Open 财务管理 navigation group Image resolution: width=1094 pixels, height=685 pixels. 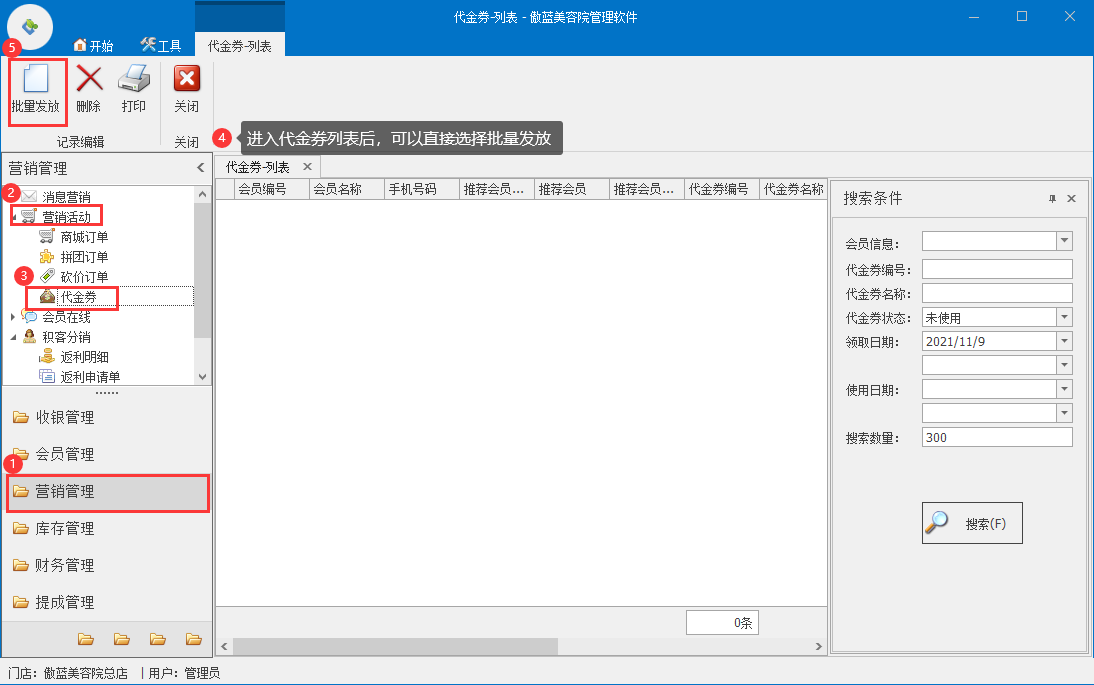(x=107, y=565)
